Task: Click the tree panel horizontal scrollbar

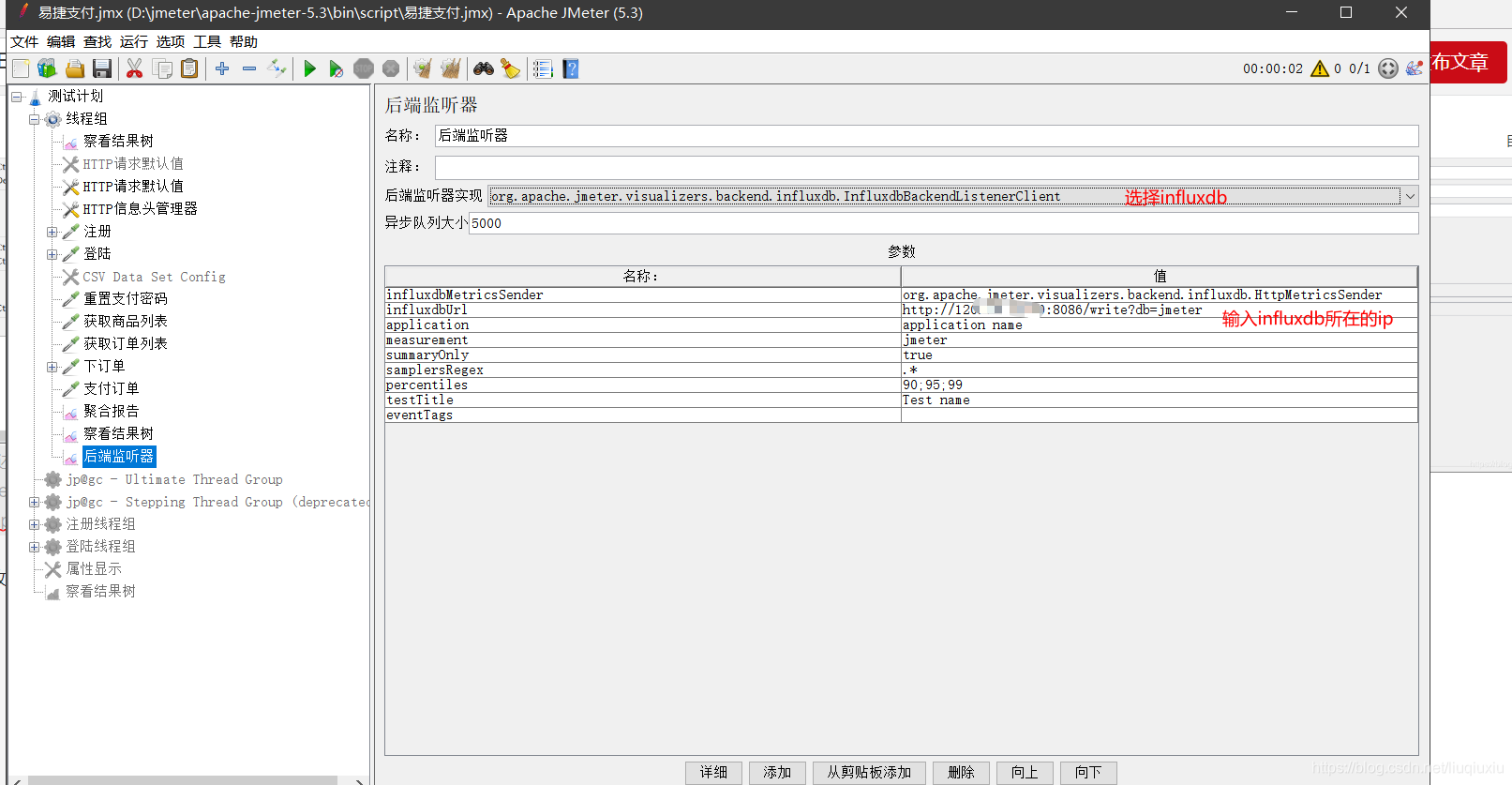Action: (x=183, y=779)
